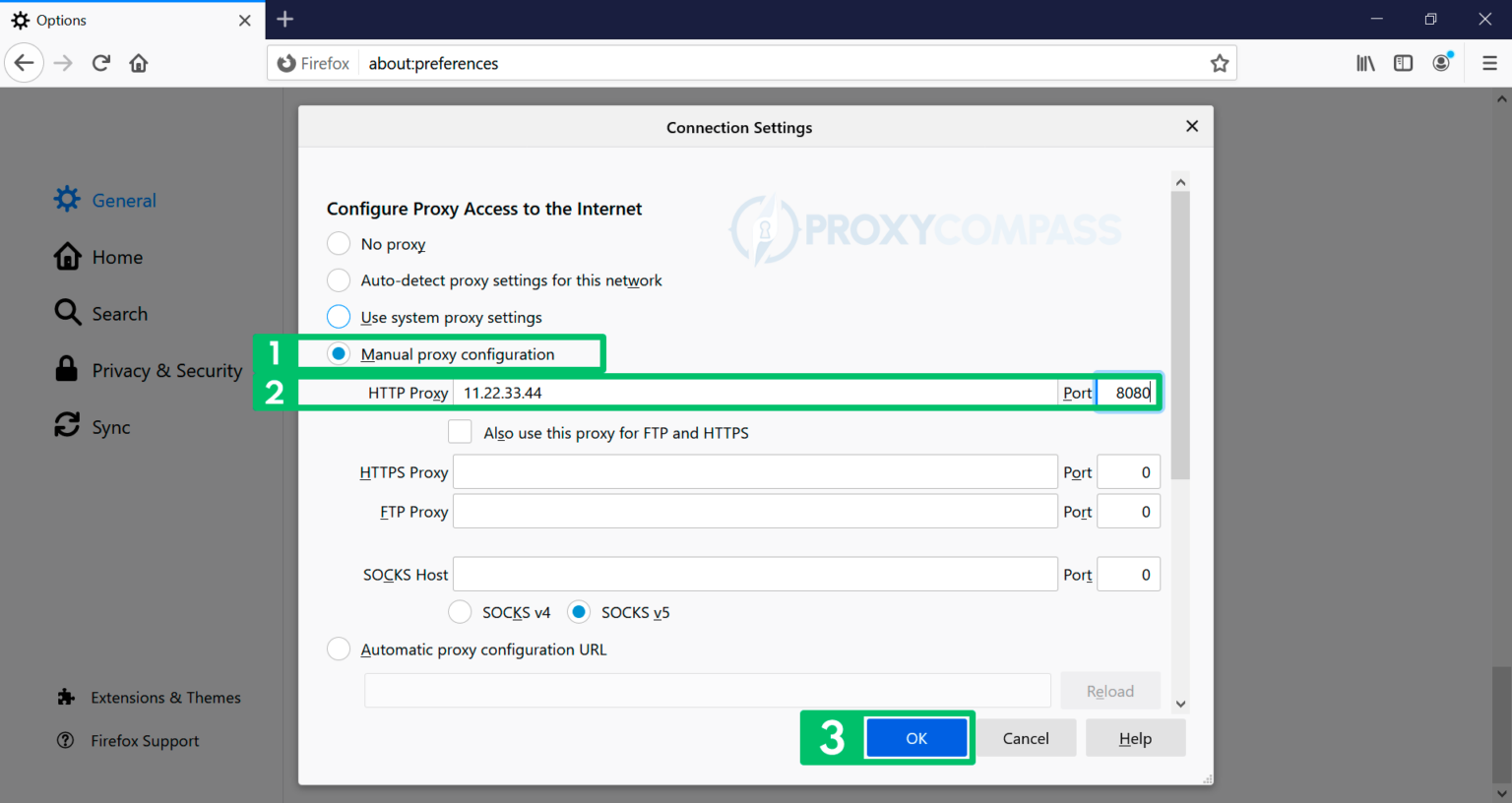Reload the current page
The width and height of the screenshot is (1512, 803).
(x=100, y=62)
